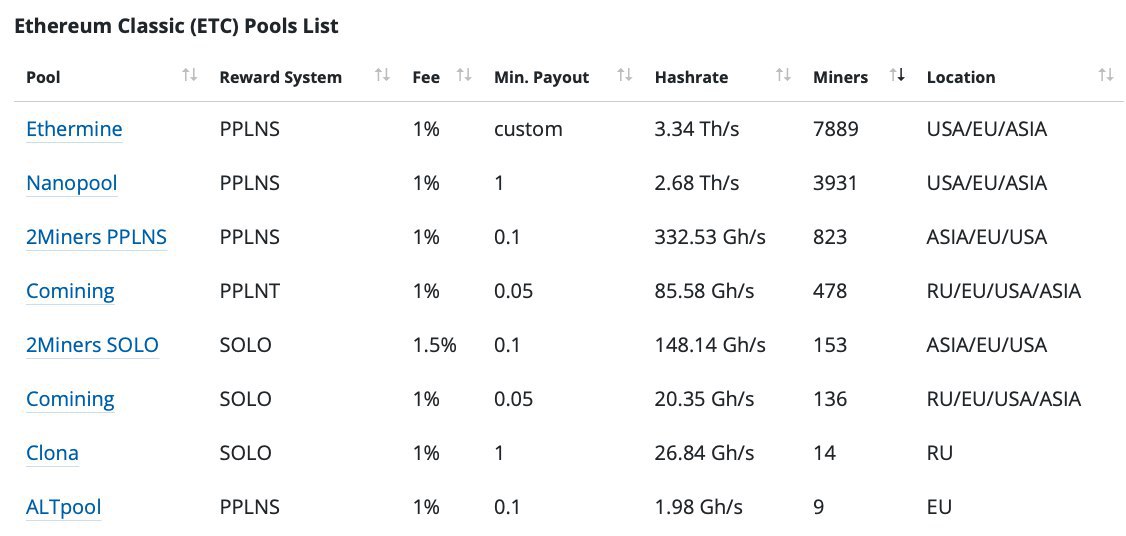Click the Ethereum Classic Pools List heading
The height and width of the screenshot is (536, 1126).
pyautogui.click(x=176, y=27)
